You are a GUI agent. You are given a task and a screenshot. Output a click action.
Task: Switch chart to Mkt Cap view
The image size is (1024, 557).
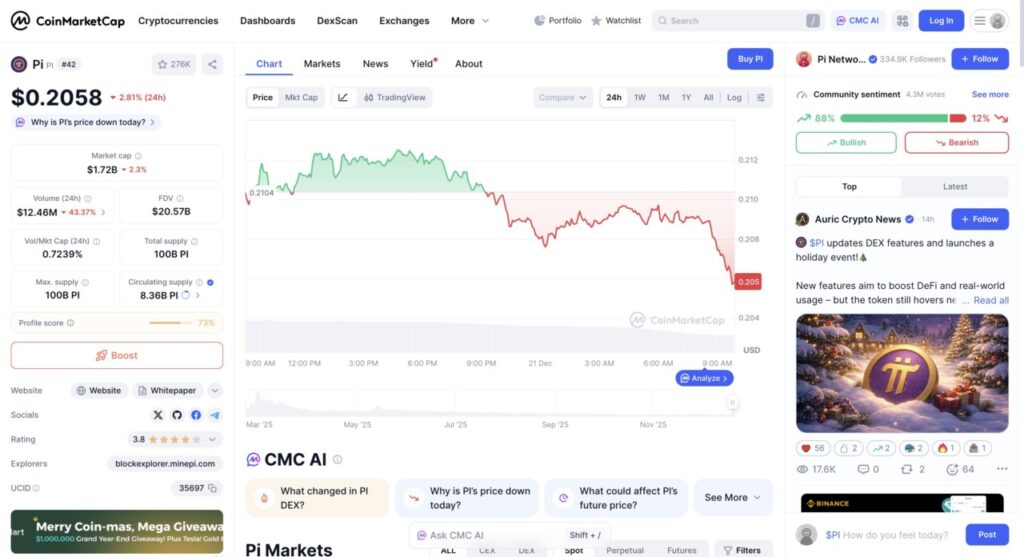pos(301,98)
